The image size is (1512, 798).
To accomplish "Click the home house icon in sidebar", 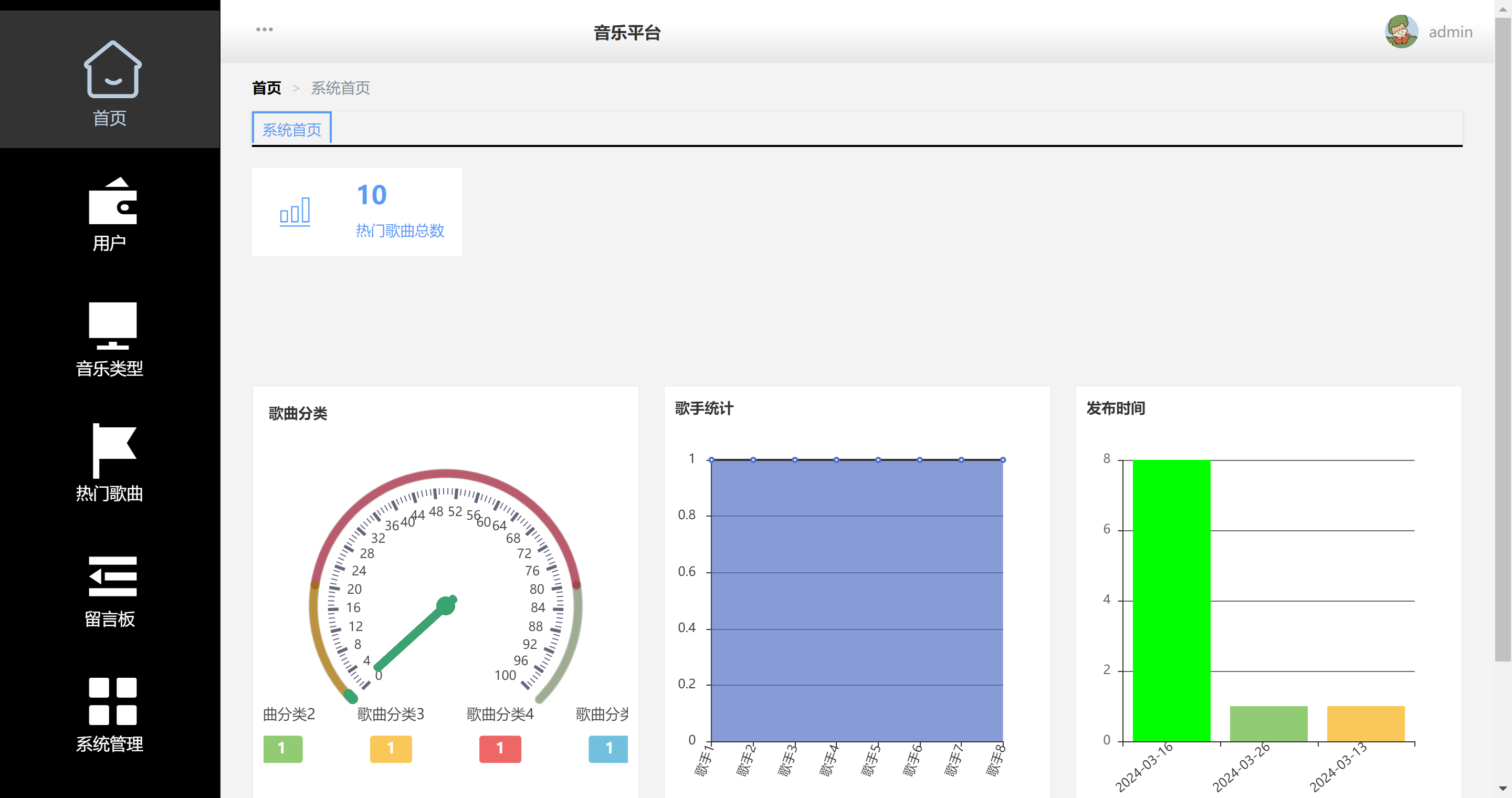I will [x=112, y=69].
